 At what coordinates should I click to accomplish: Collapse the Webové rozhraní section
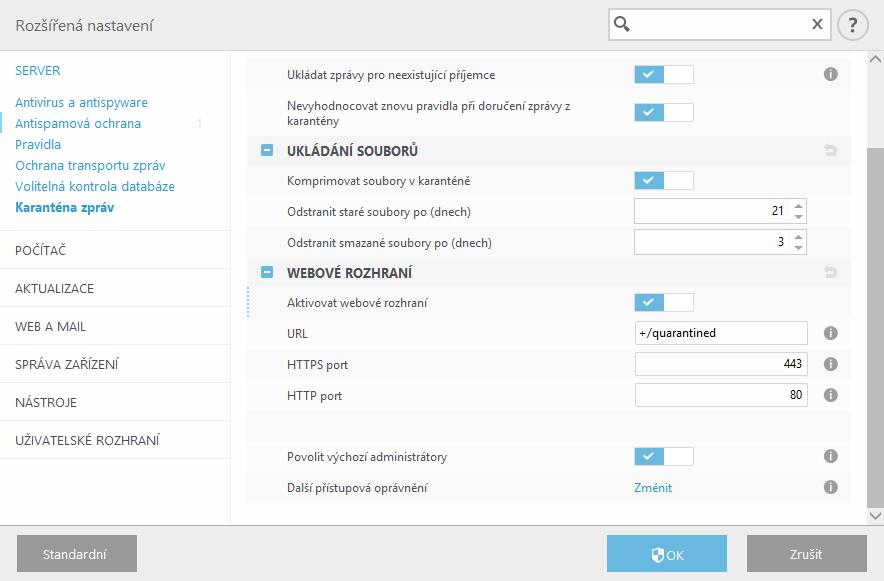pyautogui.click(x=267, y=273)
